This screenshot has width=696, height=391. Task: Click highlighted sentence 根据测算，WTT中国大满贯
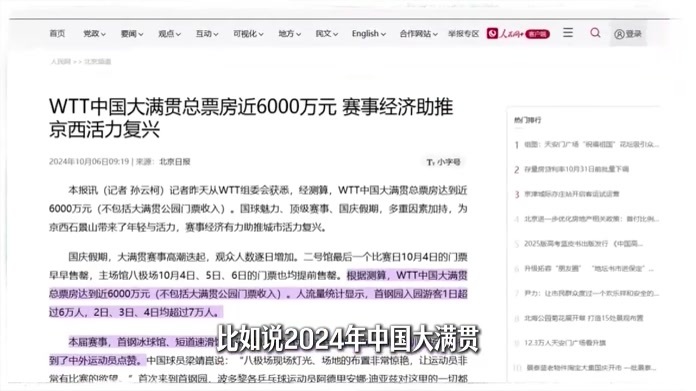[258, 293]
